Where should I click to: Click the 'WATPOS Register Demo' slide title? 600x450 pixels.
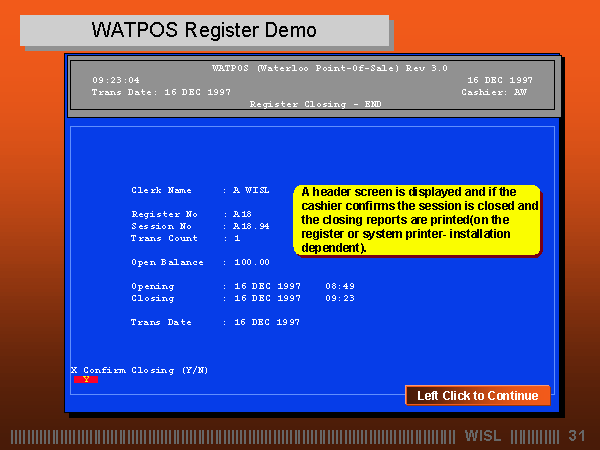204,30
